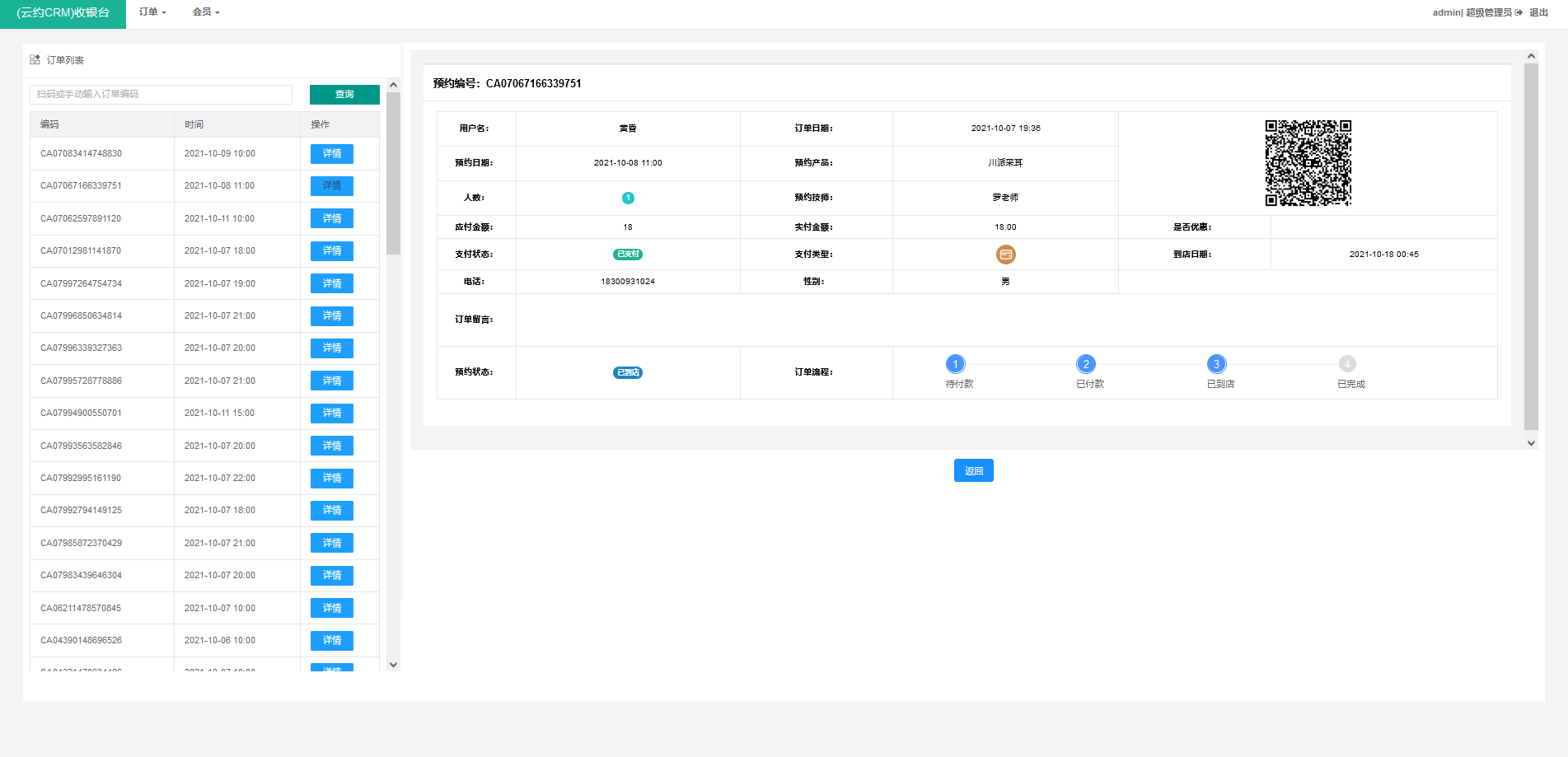Open the 会员 dropdown menu

click(x=206, y=12)
